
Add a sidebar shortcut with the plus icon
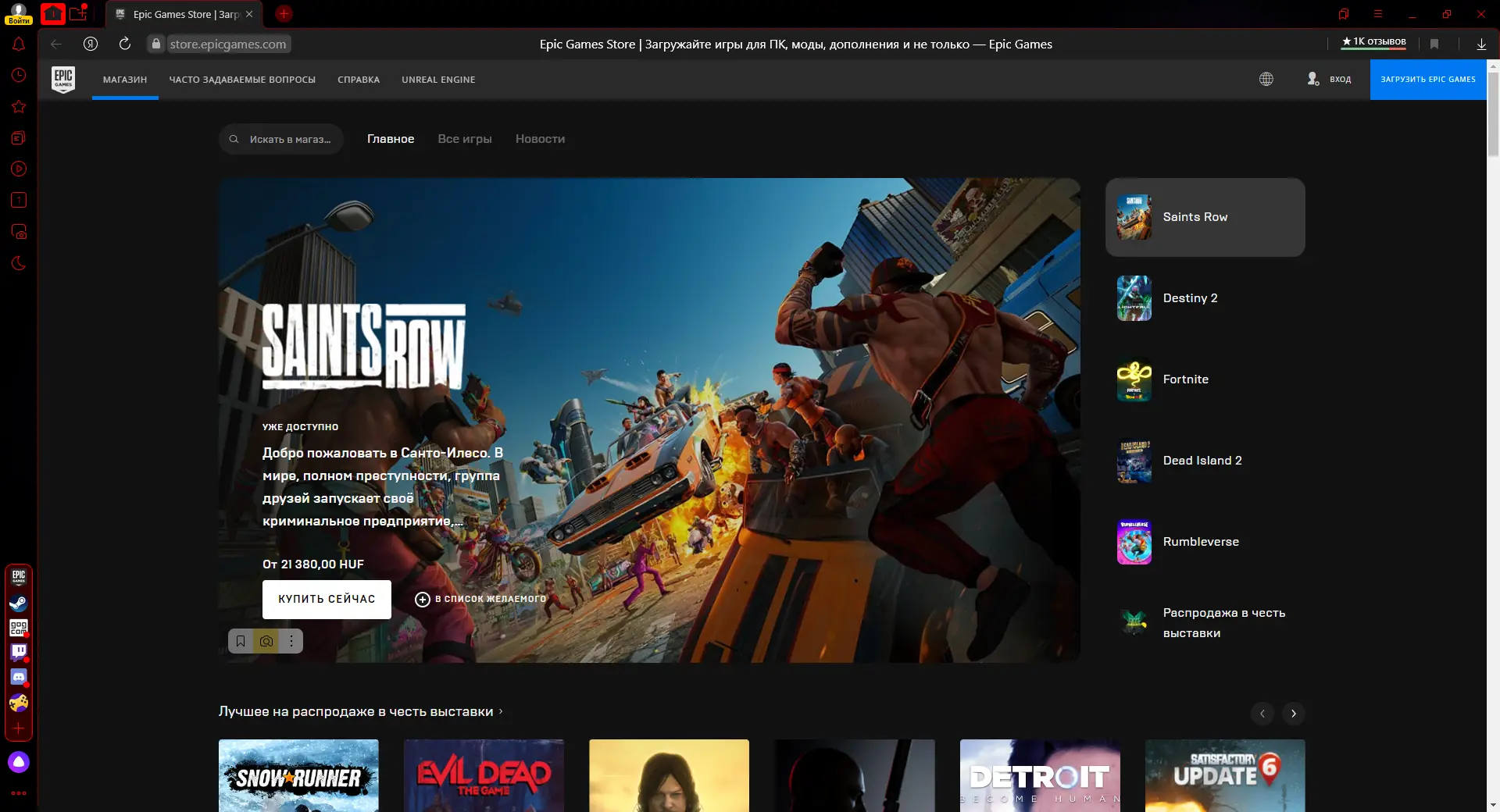[x=19, y=728]
